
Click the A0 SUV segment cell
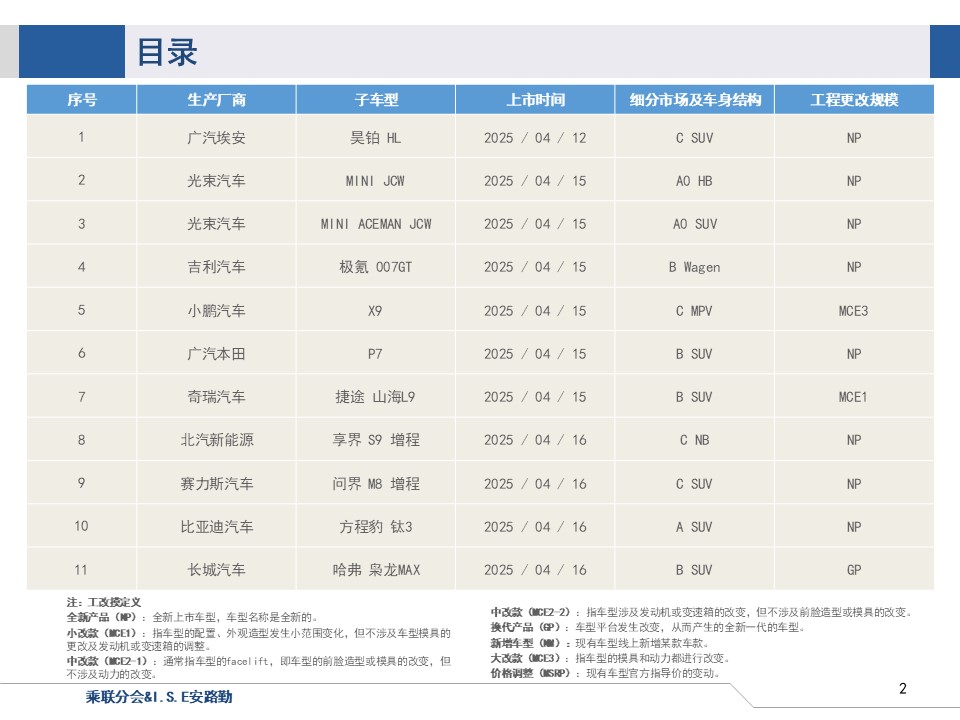pos(694,224)
